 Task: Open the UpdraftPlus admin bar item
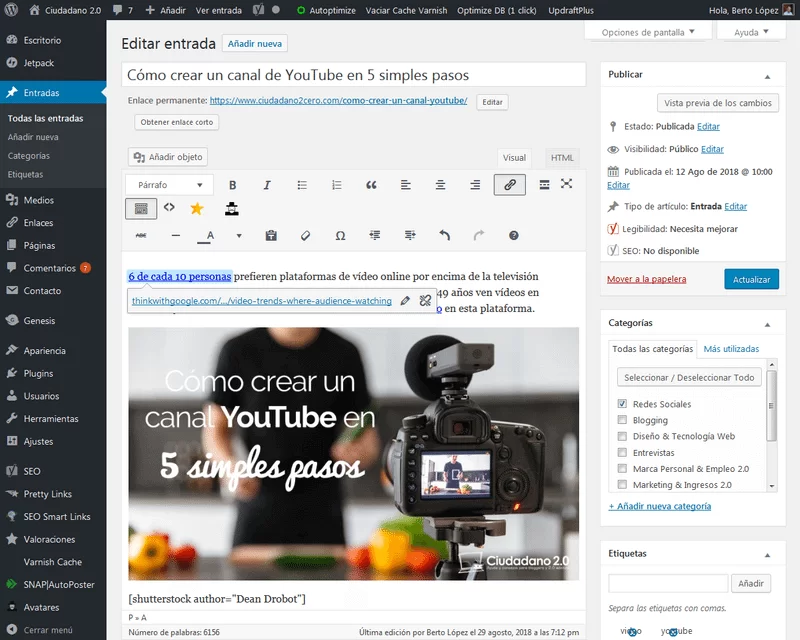(x=571, y=10)
